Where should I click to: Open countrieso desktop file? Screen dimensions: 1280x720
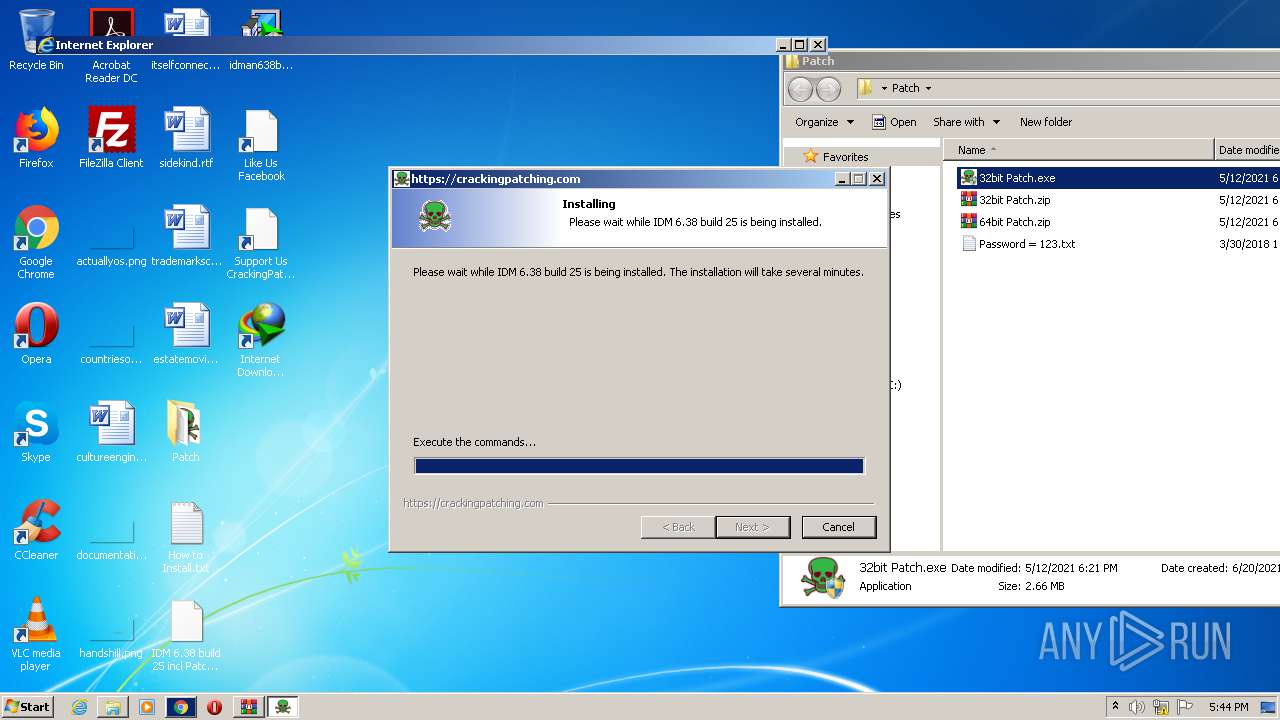pos(111,340)
